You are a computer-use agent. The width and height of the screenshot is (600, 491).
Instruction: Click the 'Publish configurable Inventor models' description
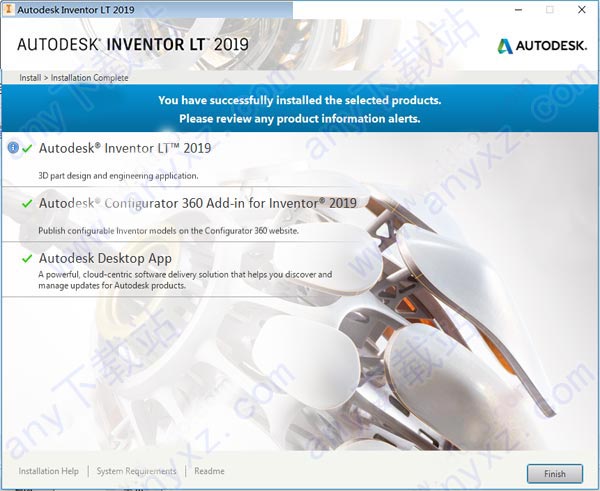pyautogui.click(x=168, y=231)
